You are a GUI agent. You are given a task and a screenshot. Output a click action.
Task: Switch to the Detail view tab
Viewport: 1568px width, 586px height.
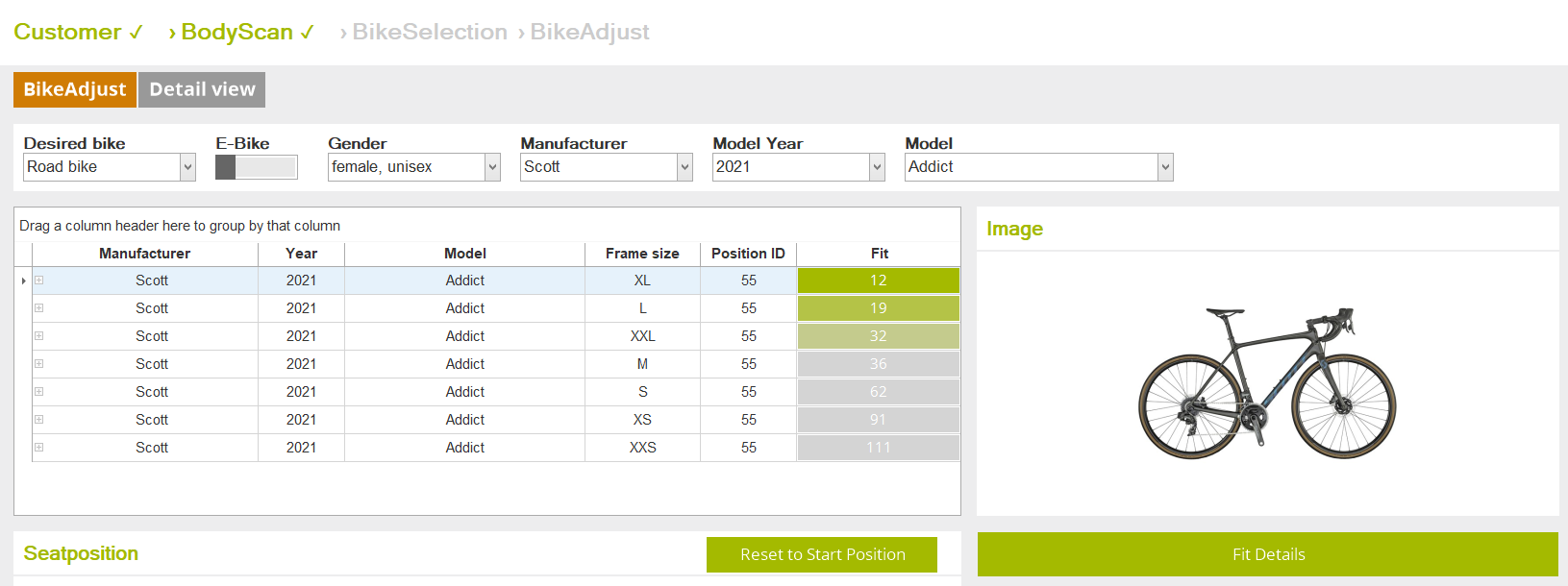(x=202, y=89)
